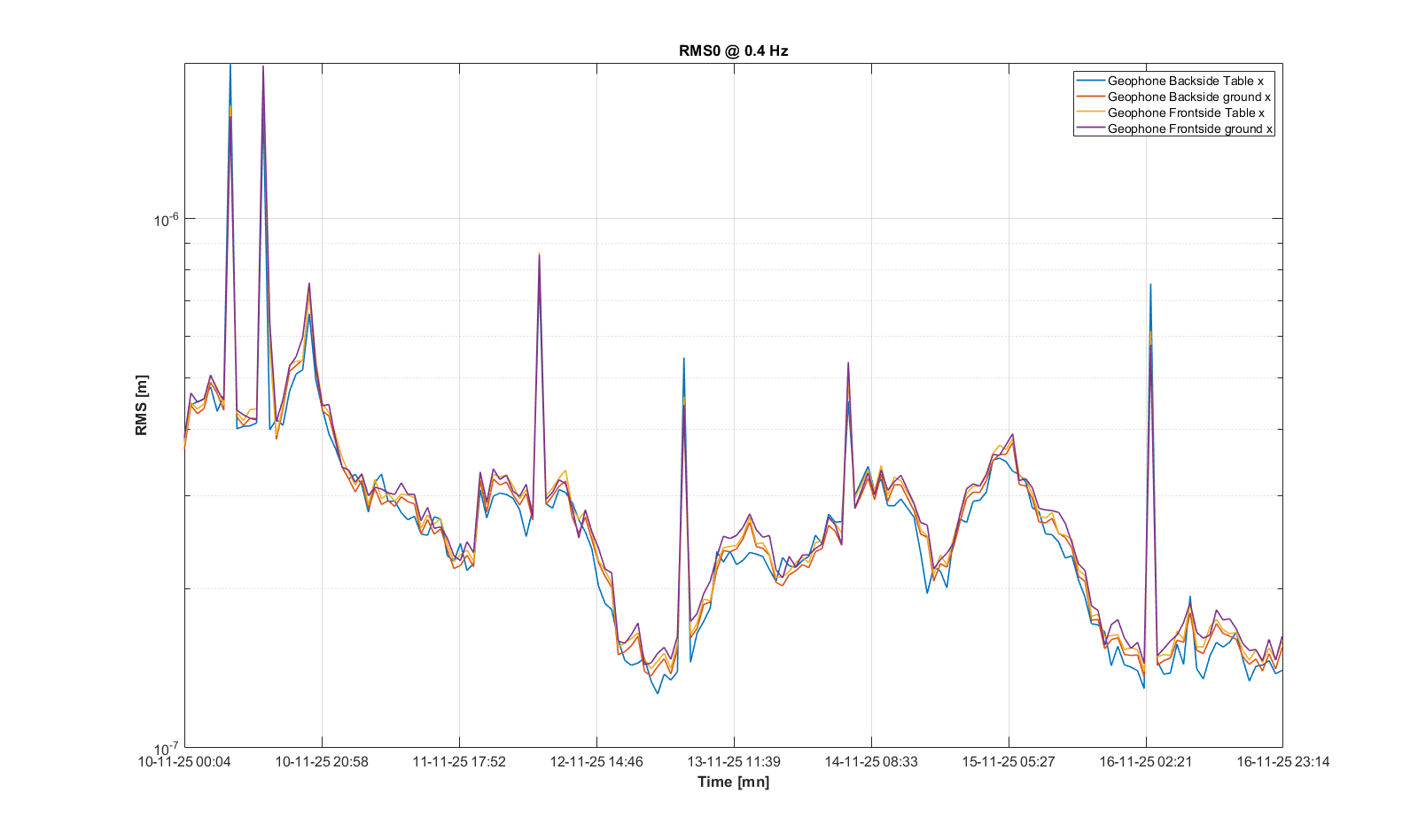Select the yellow line sample in the legend

click(x=1090, y=113)
